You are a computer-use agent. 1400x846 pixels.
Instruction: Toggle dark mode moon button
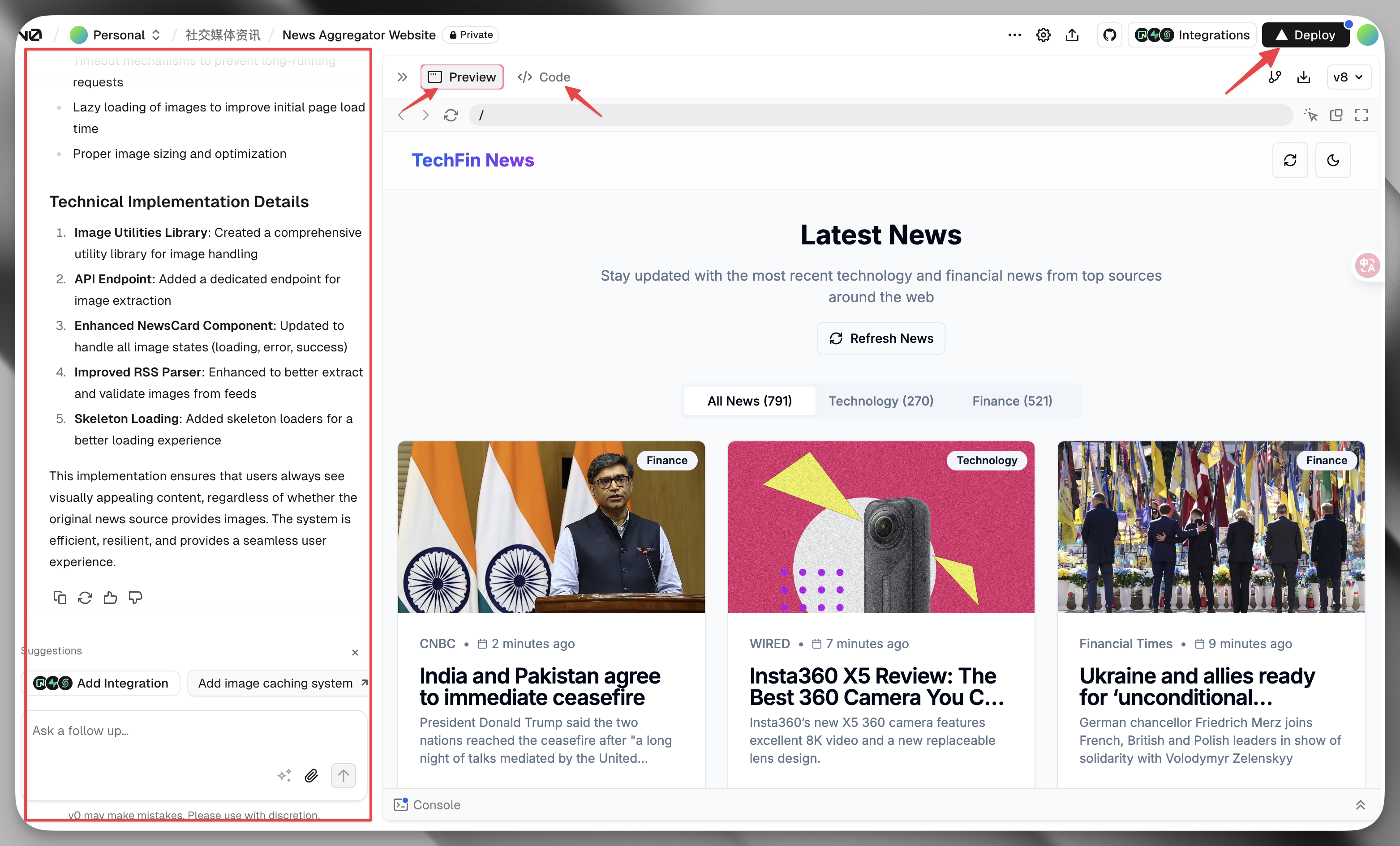[1333, 160]
